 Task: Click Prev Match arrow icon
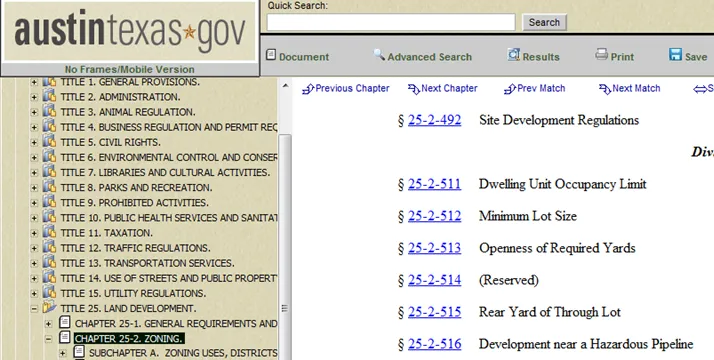(510, 89)
